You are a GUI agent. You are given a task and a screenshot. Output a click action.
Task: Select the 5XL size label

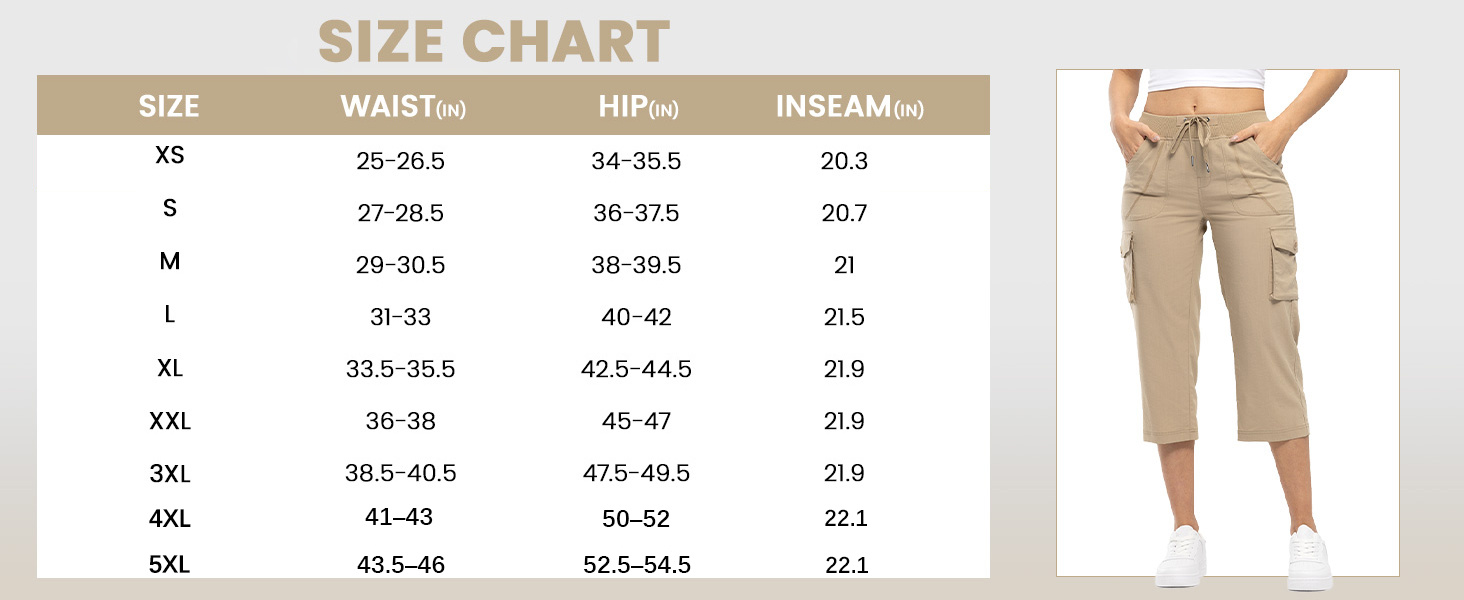170,565
